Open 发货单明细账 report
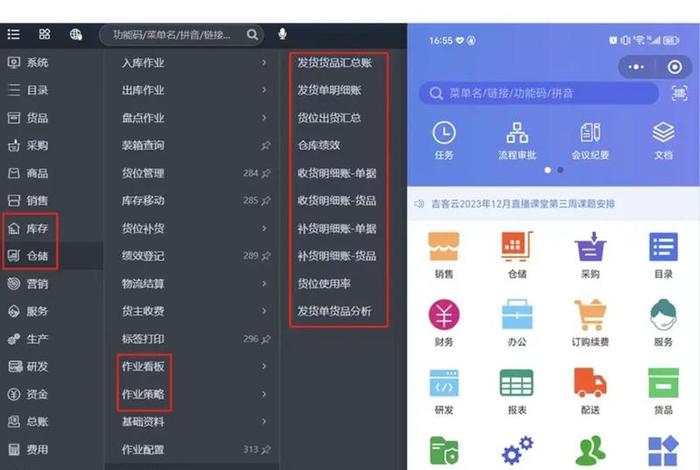 click(329, 90)
